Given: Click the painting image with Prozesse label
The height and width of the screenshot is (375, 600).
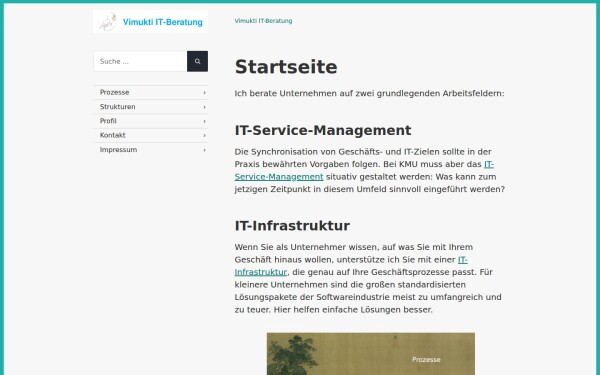Looking at the screenshot, I should tap(371, 354).
